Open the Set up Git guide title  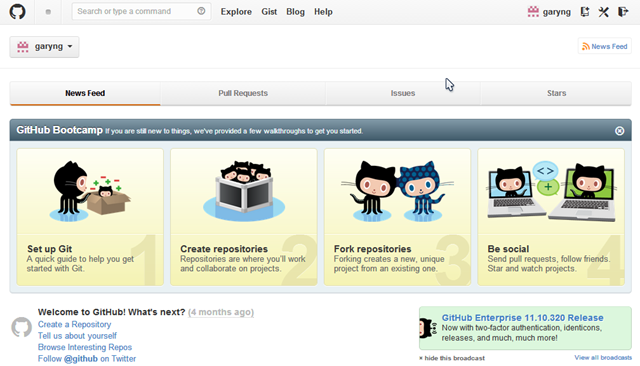click(50, 249)
